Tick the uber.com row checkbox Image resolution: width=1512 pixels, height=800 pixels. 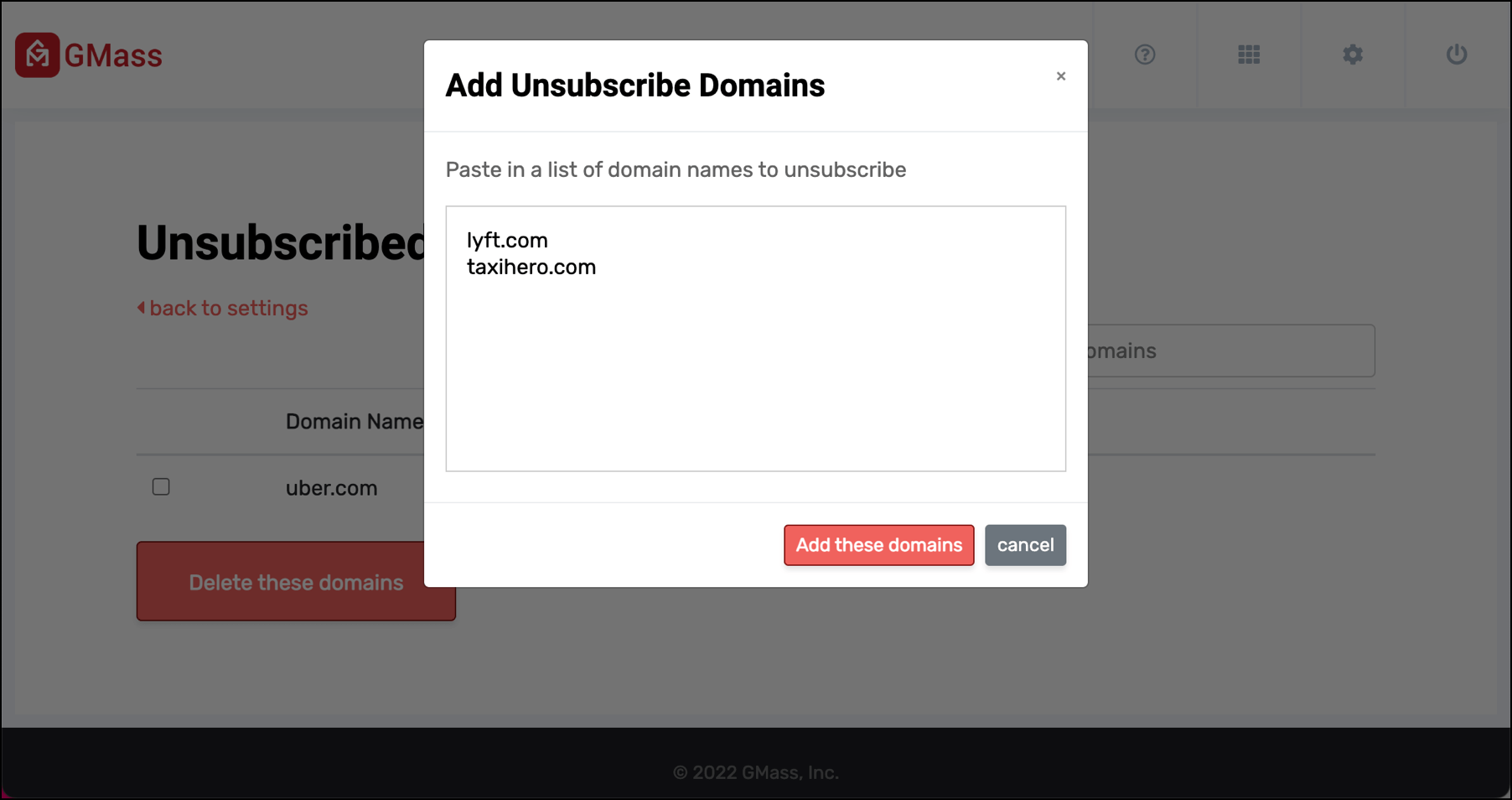(x=161, y=486)
